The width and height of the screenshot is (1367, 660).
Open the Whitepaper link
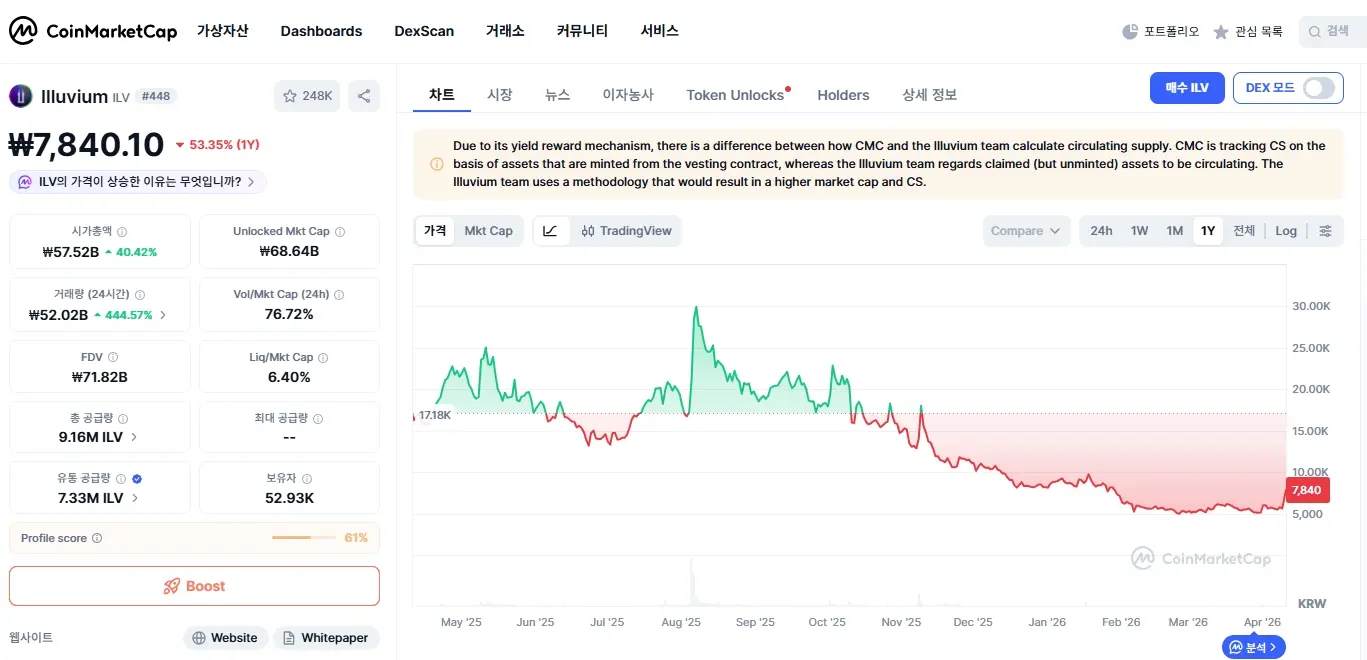[x=326, y=638]
